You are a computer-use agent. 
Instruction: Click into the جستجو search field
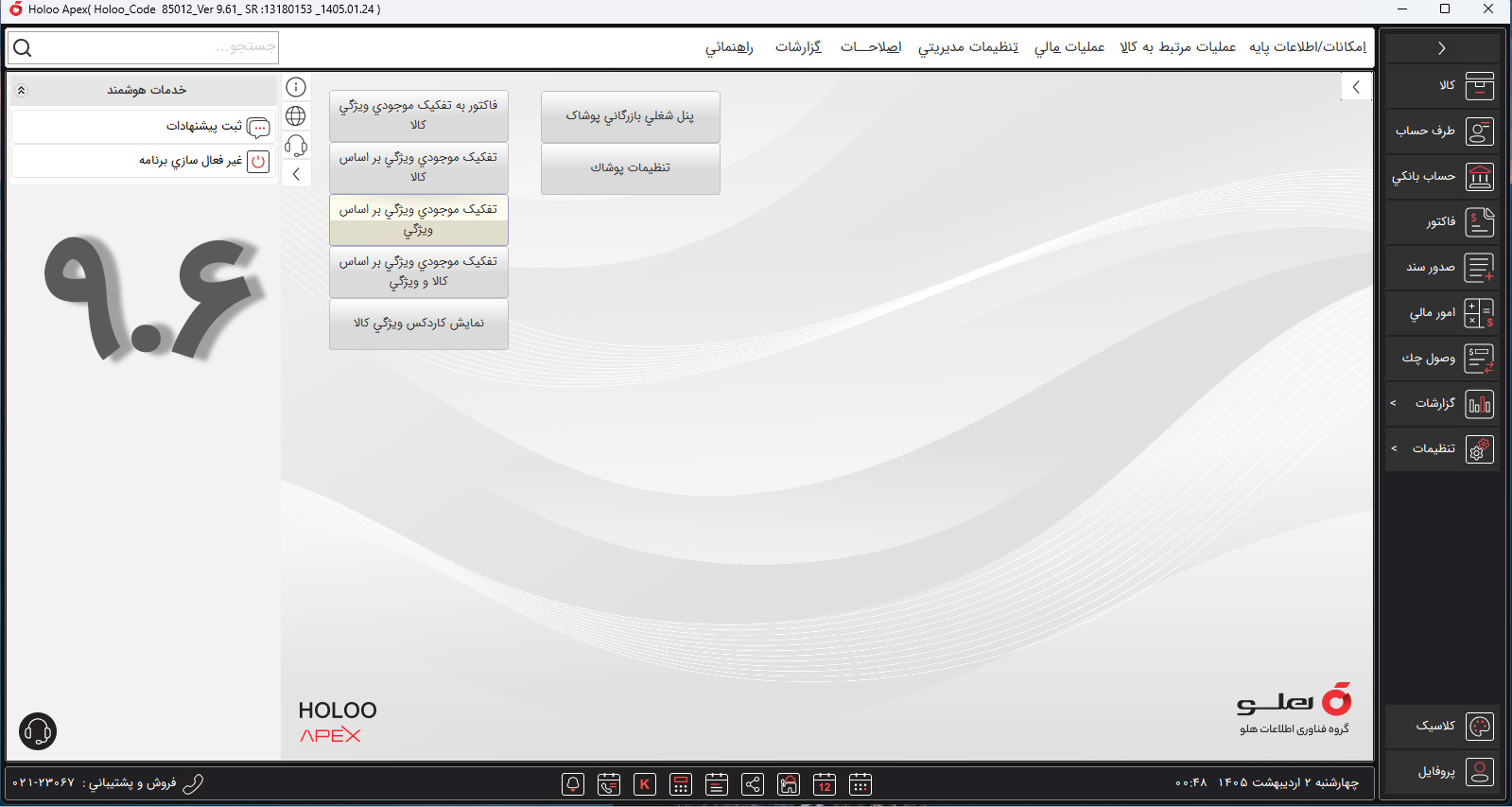156,47
